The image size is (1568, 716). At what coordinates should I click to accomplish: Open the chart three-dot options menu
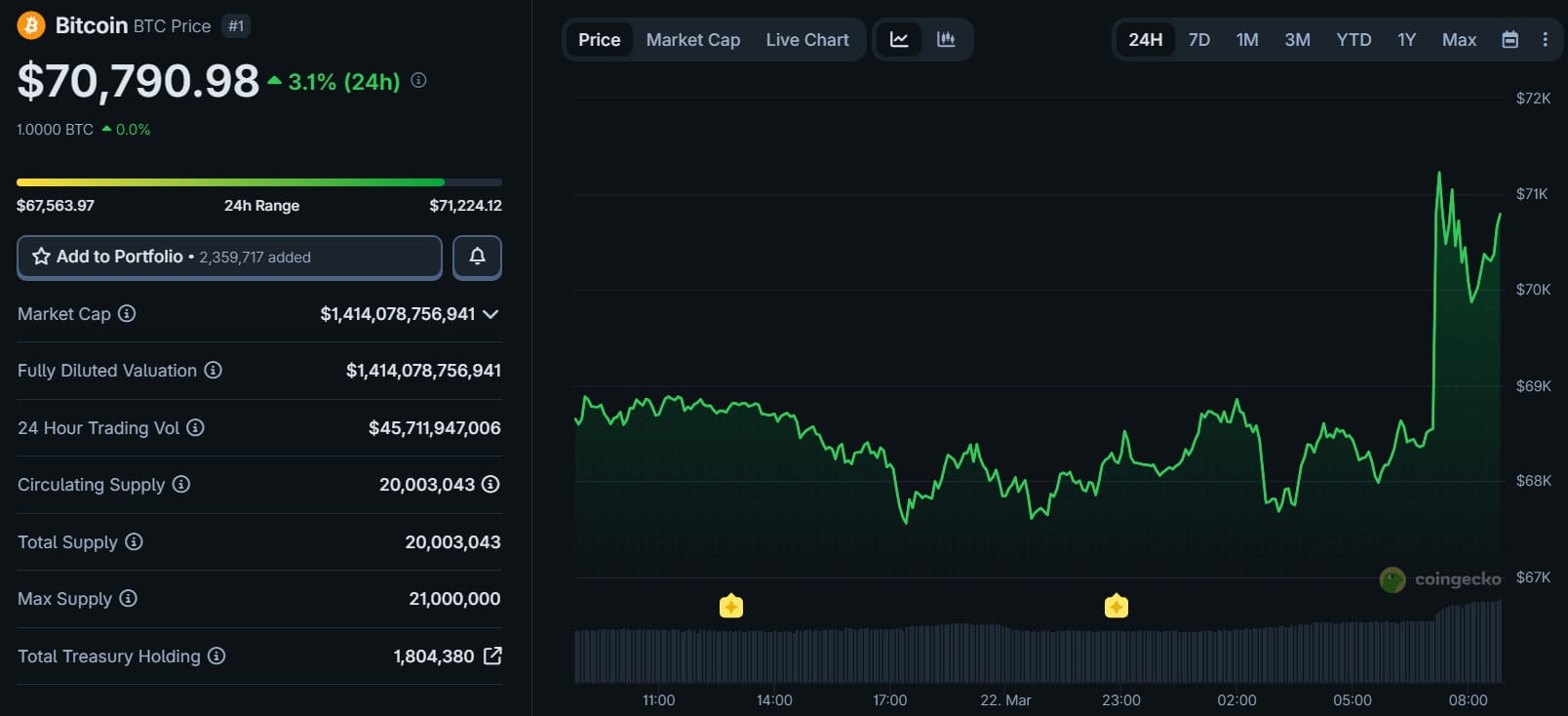coord(1545,40)
